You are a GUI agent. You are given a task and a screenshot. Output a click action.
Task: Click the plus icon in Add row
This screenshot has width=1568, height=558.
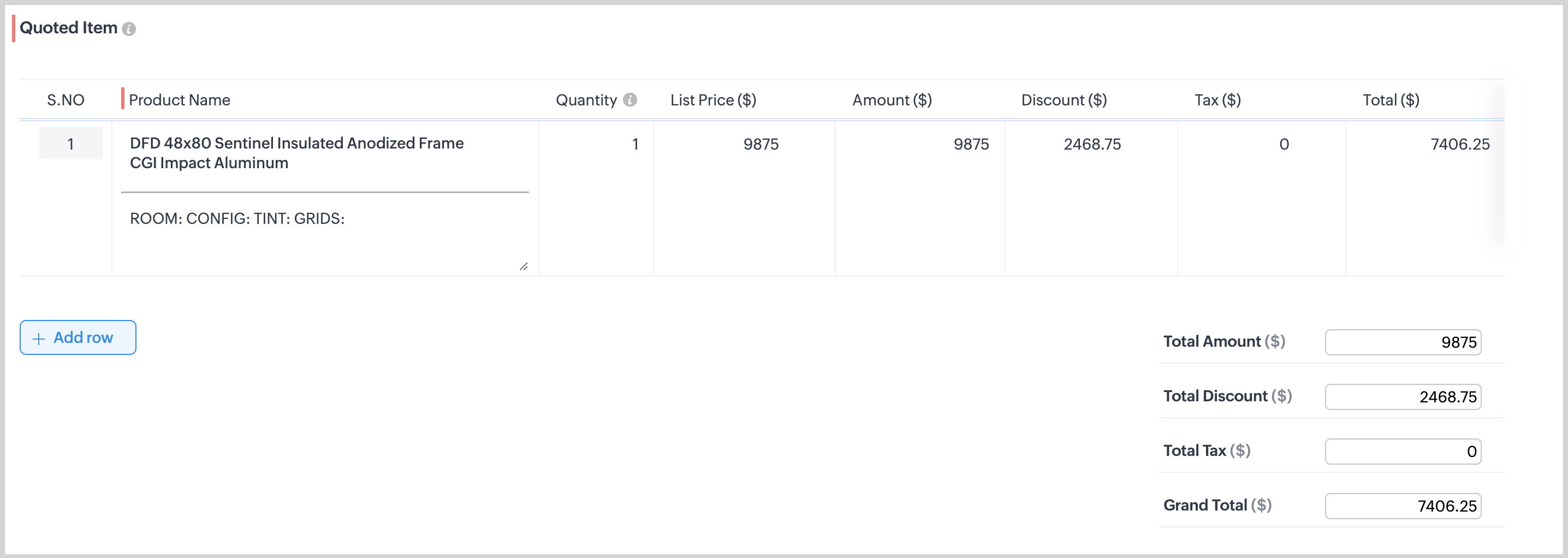point(39,339)
